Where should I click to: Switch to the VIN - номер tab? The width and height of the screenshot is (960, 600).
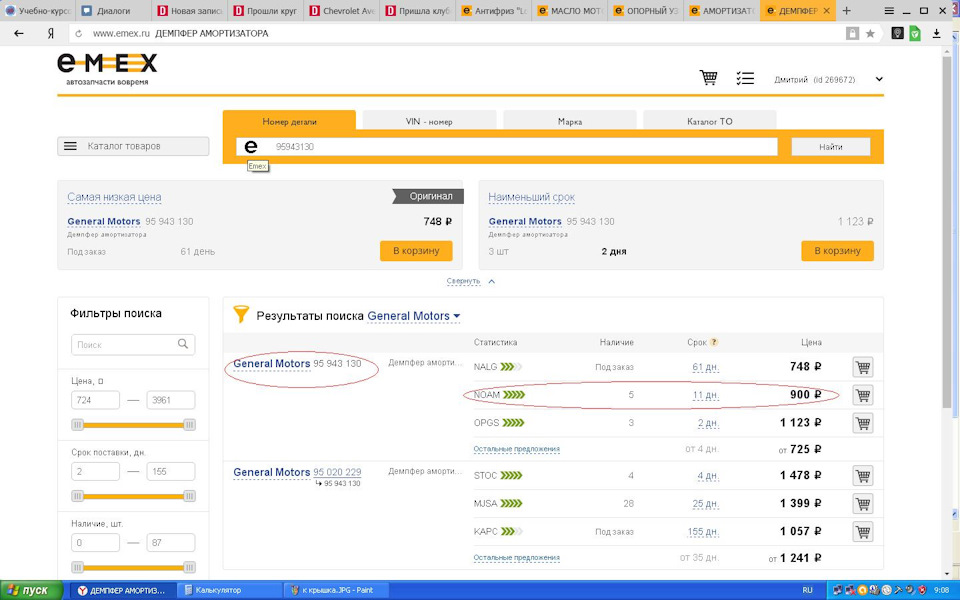429,121
